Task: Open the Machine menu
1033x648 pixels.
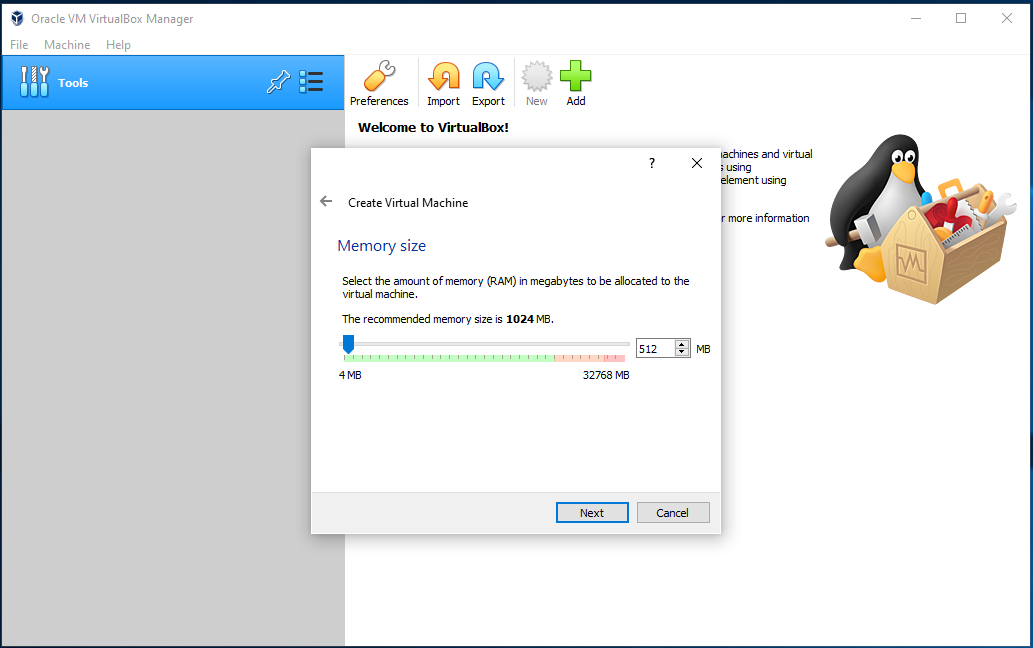Action: tap(67, 45)
